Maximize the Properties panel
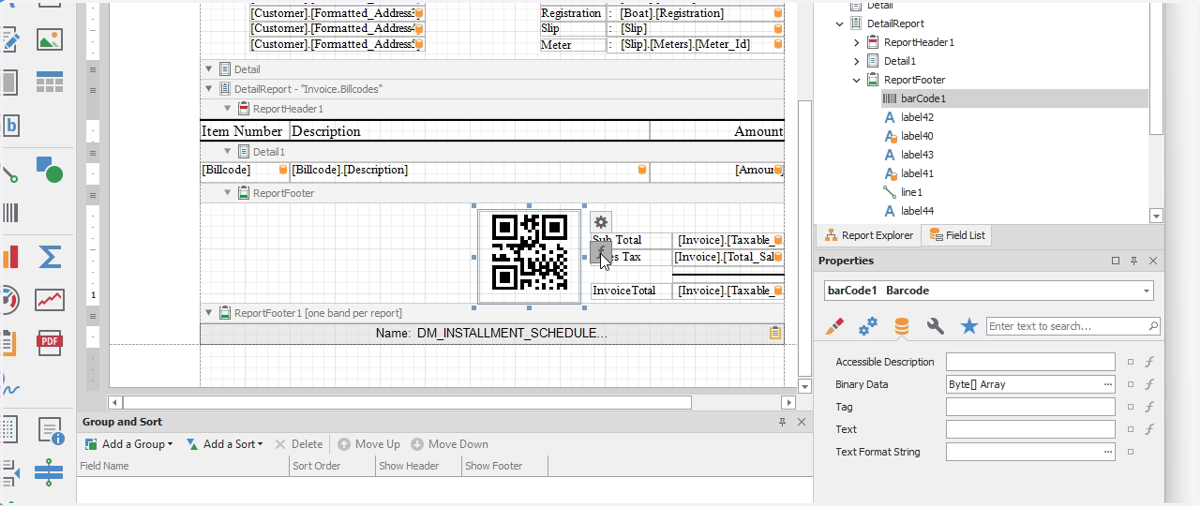This screenshot has width=1200, height=506. [x=1116, y=261]
